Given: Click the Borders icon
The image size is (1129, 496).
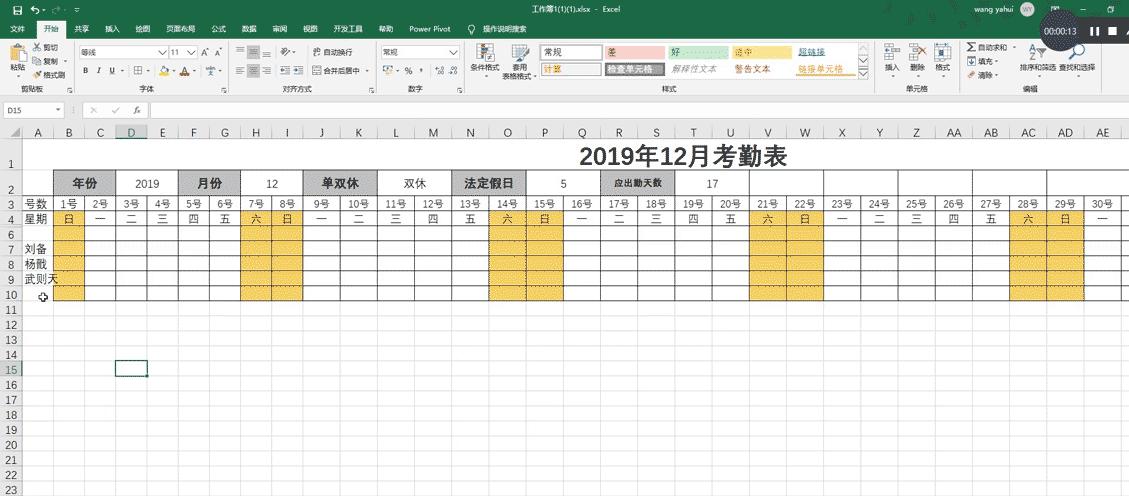Looking at the screenshot, I should click(x=138, y=71).
